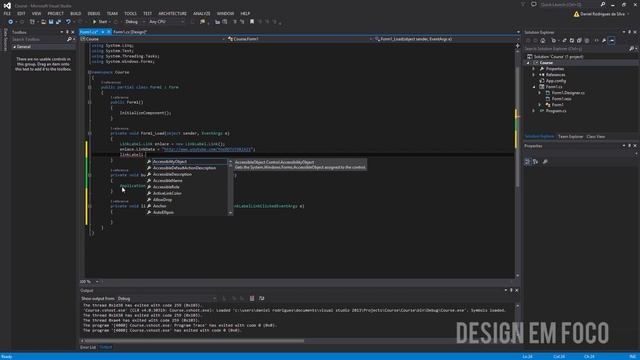This screenshot has width=640, height=360.
Task: Select Form1.Designer.cs in Solution Explorer
Action: click(x=567, y=93)
